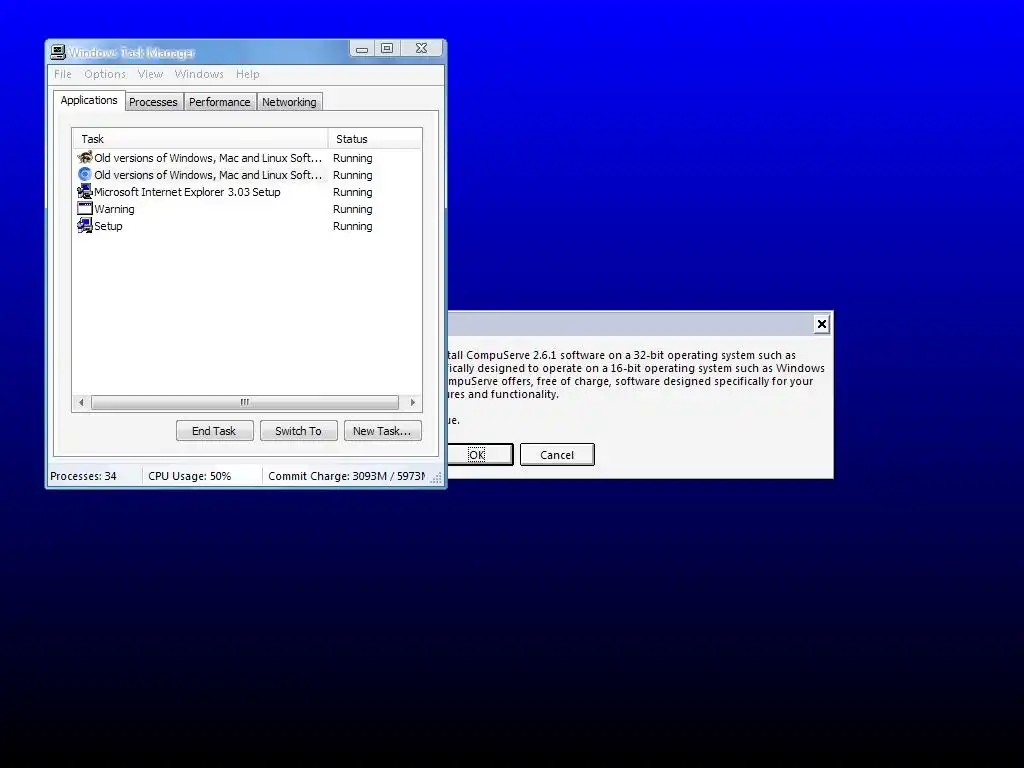Select the first Old versions task icon

click(85, 157)
